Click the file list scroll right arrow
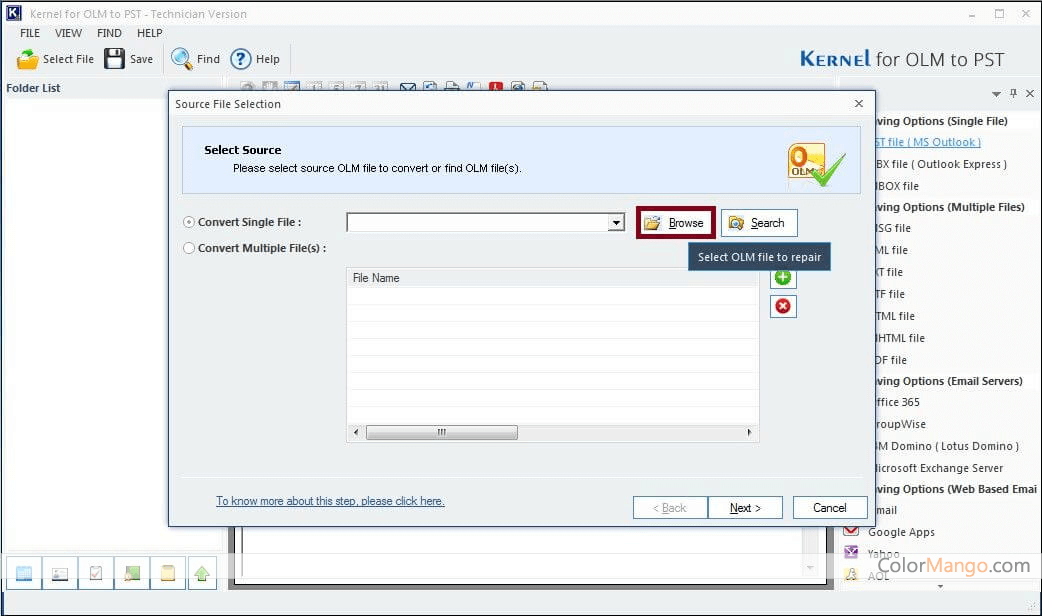1042x616 pixels. [x=749, y=433]
